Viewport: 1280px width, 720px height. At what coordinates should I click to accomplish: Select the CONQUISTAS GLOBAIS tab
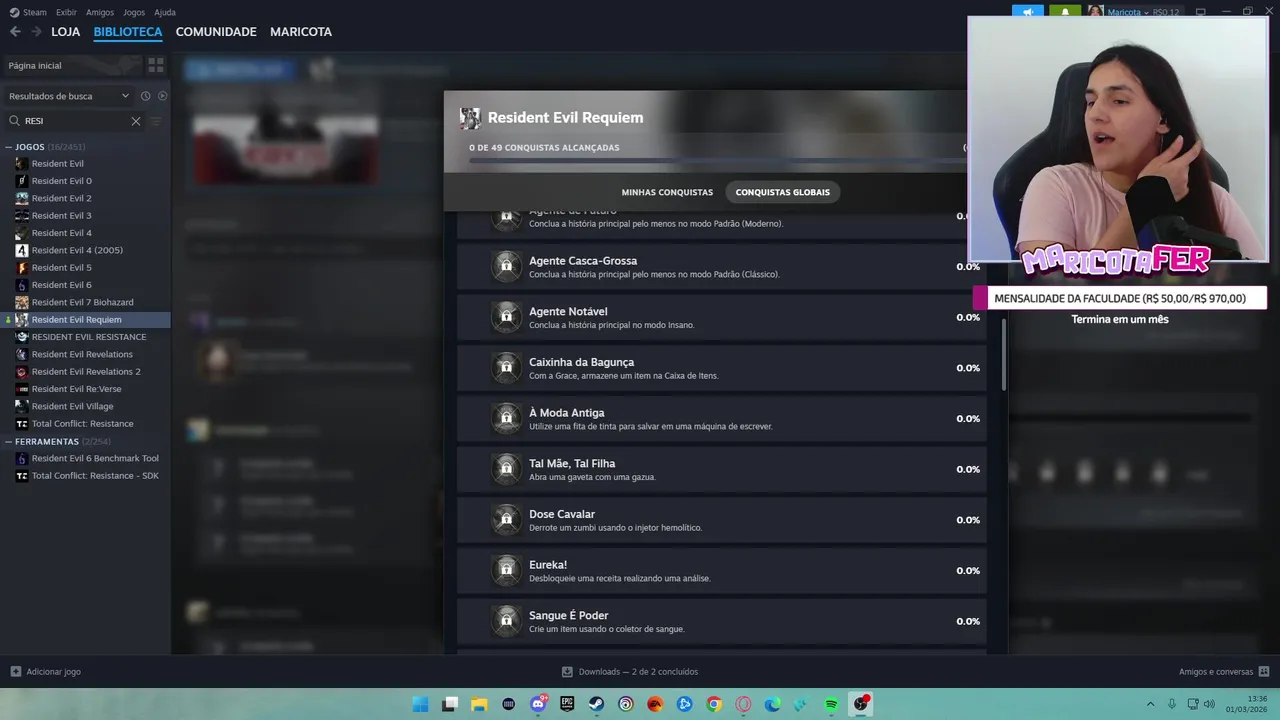[x=783, y=192]
